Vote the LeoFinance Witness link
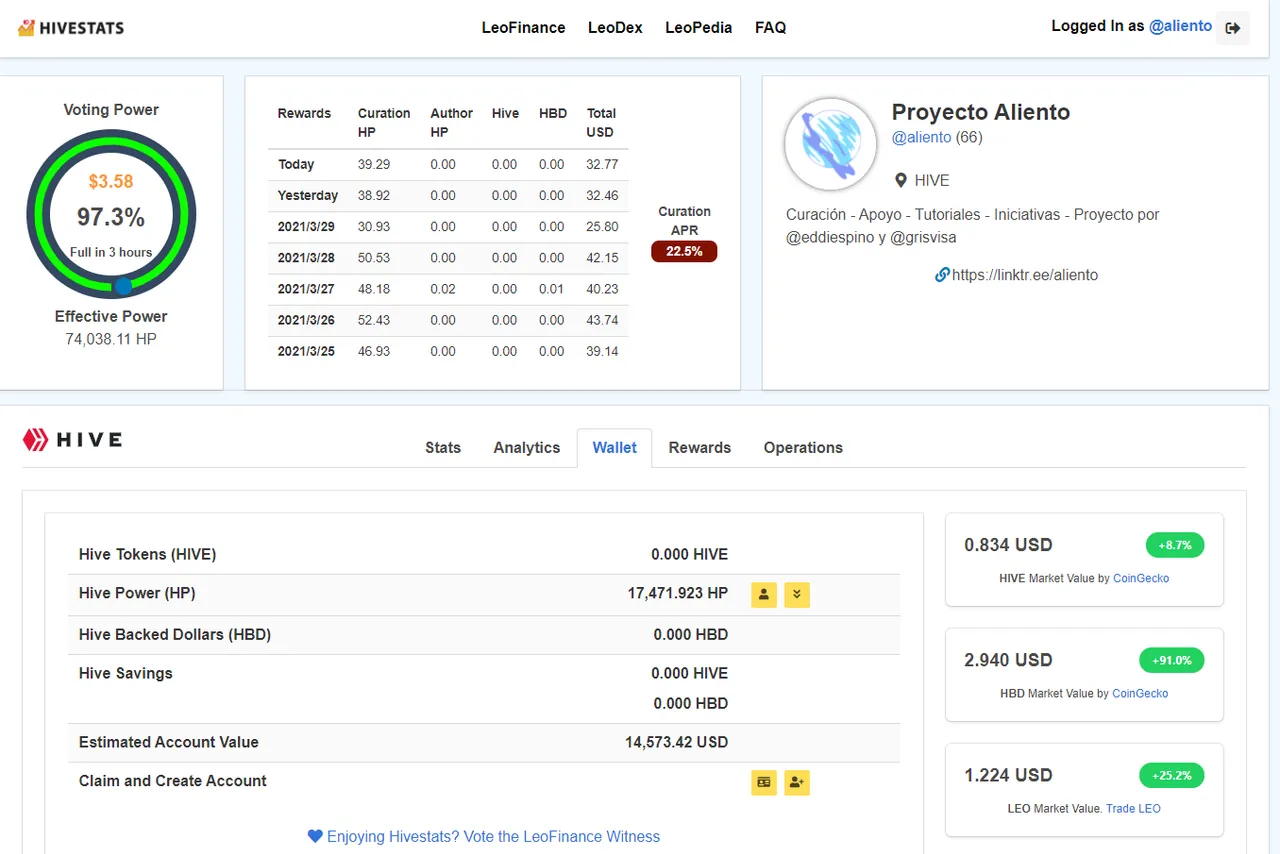This screenshot has height=854, width=1280. click(x=493, y=836)
